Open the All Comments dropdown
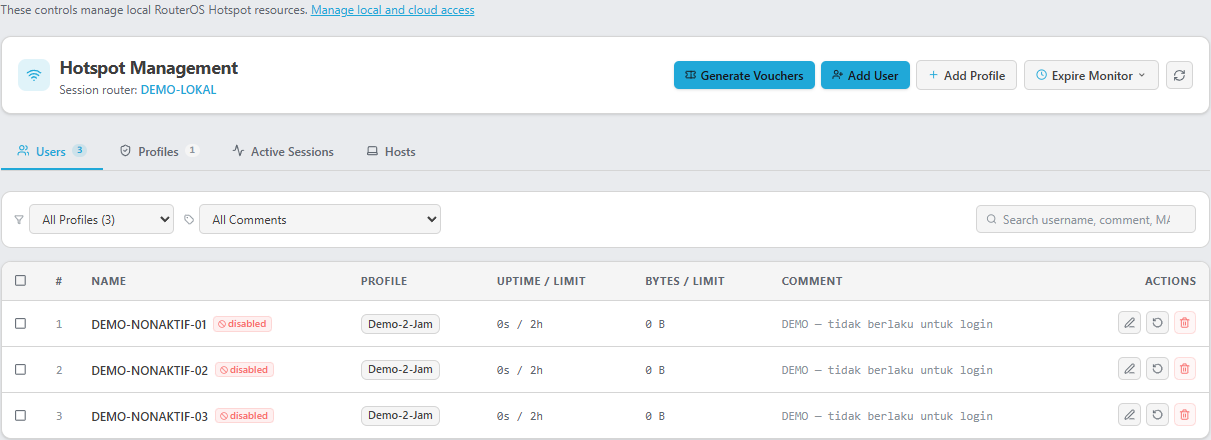The width and height of the screenshot is (1211, 440). [320, 219]
